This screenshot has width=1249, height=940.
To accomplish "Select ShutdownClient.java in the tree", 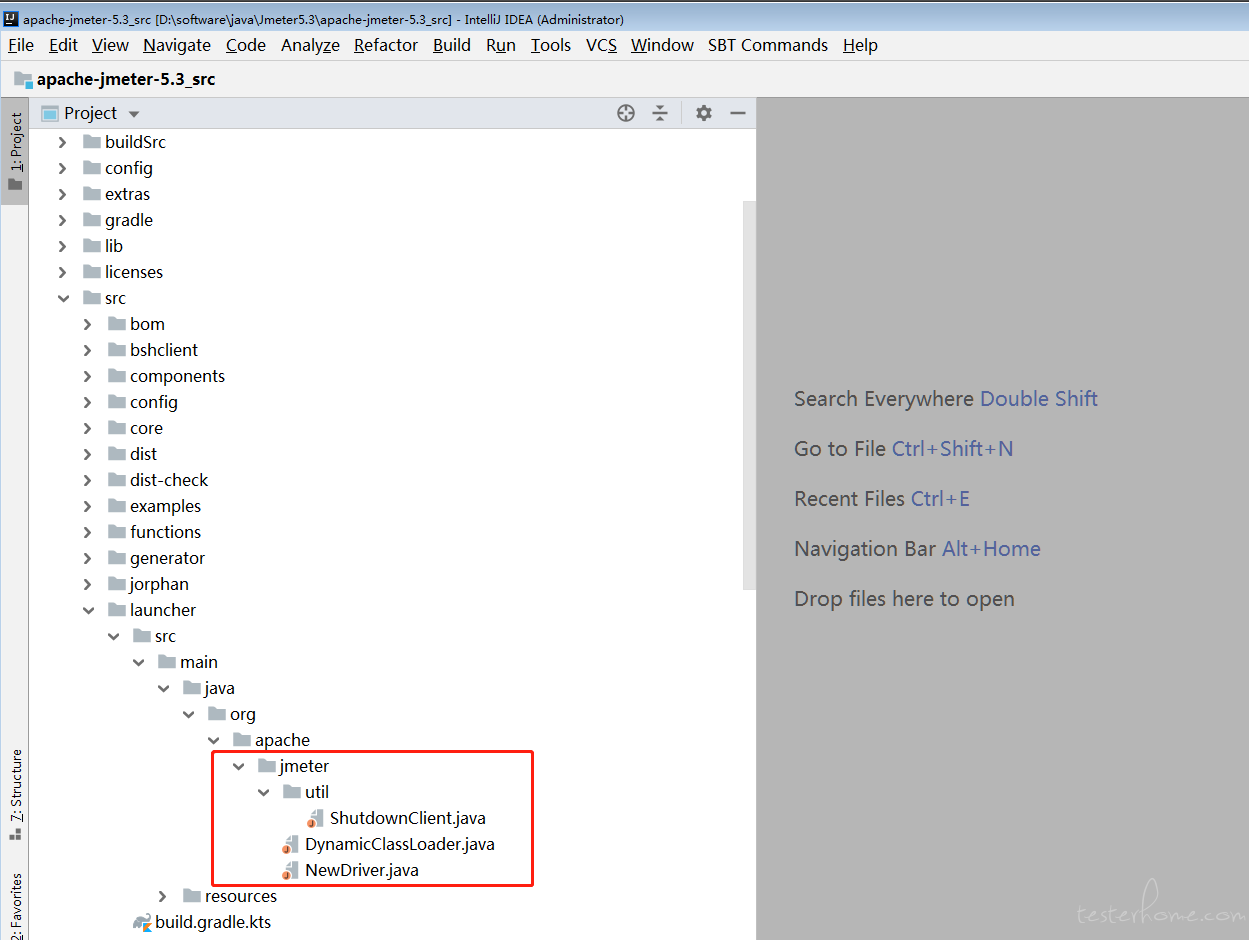I will point(408,818).
